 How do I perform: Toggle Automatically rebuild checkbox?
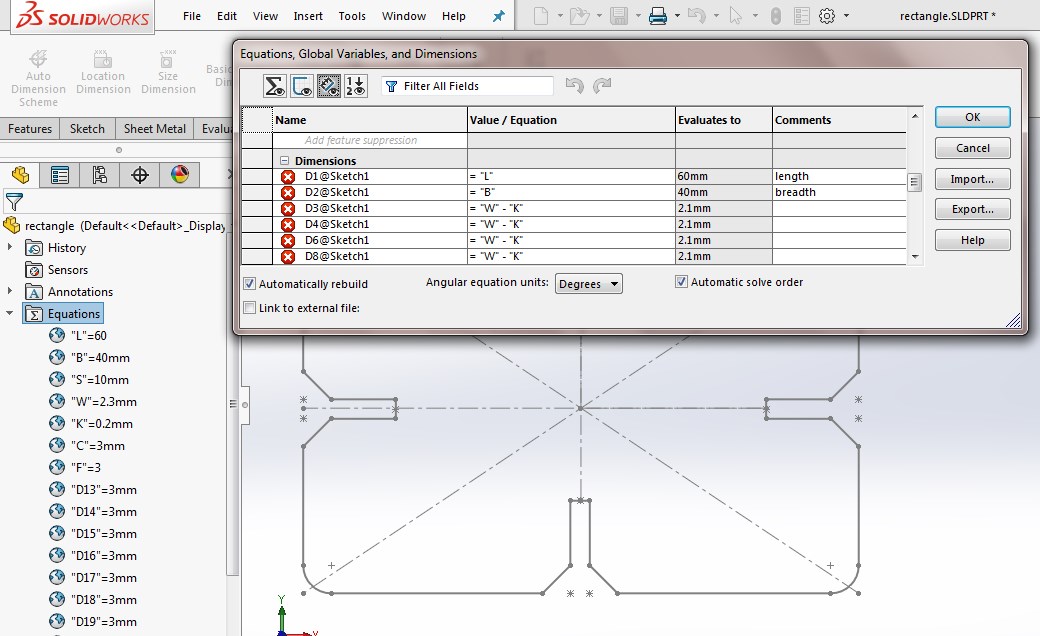coord(249,284)
